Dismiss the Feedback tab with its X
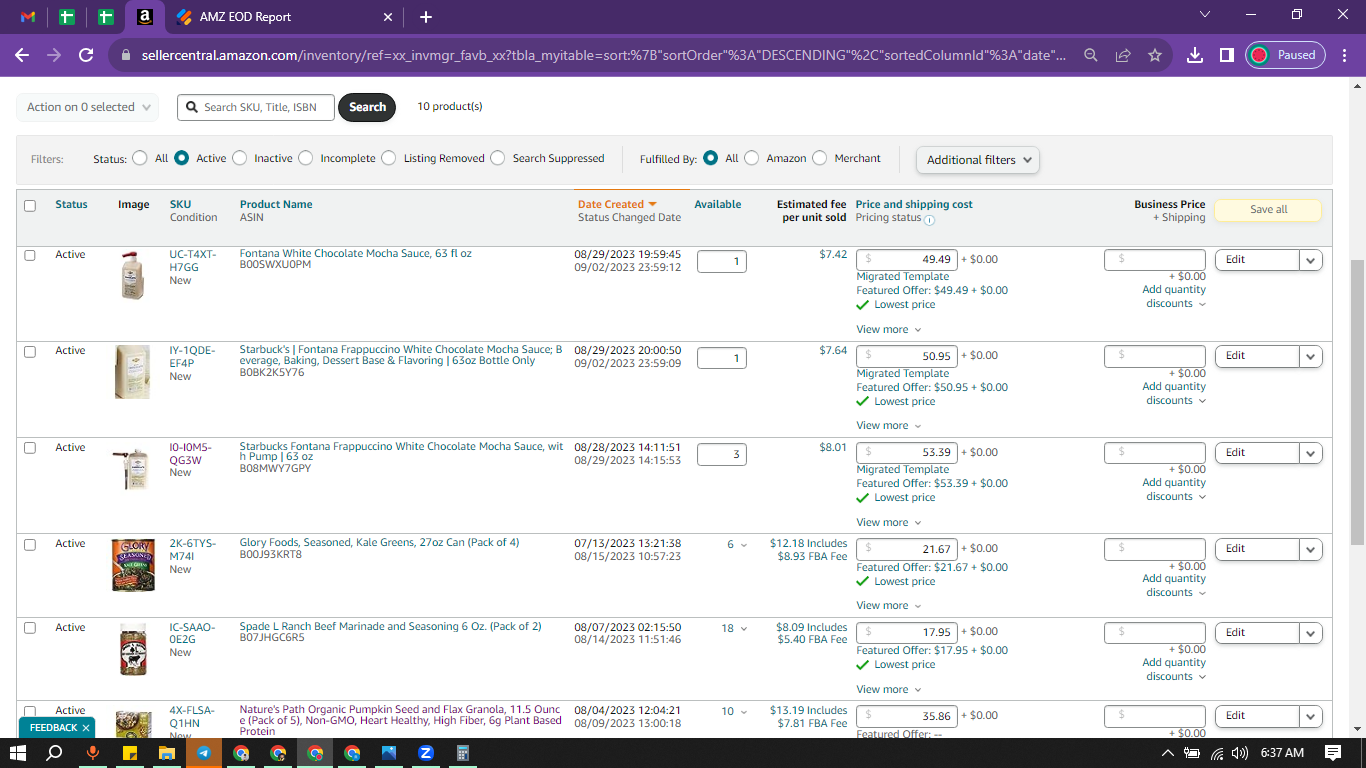 [x=86, y=728]
